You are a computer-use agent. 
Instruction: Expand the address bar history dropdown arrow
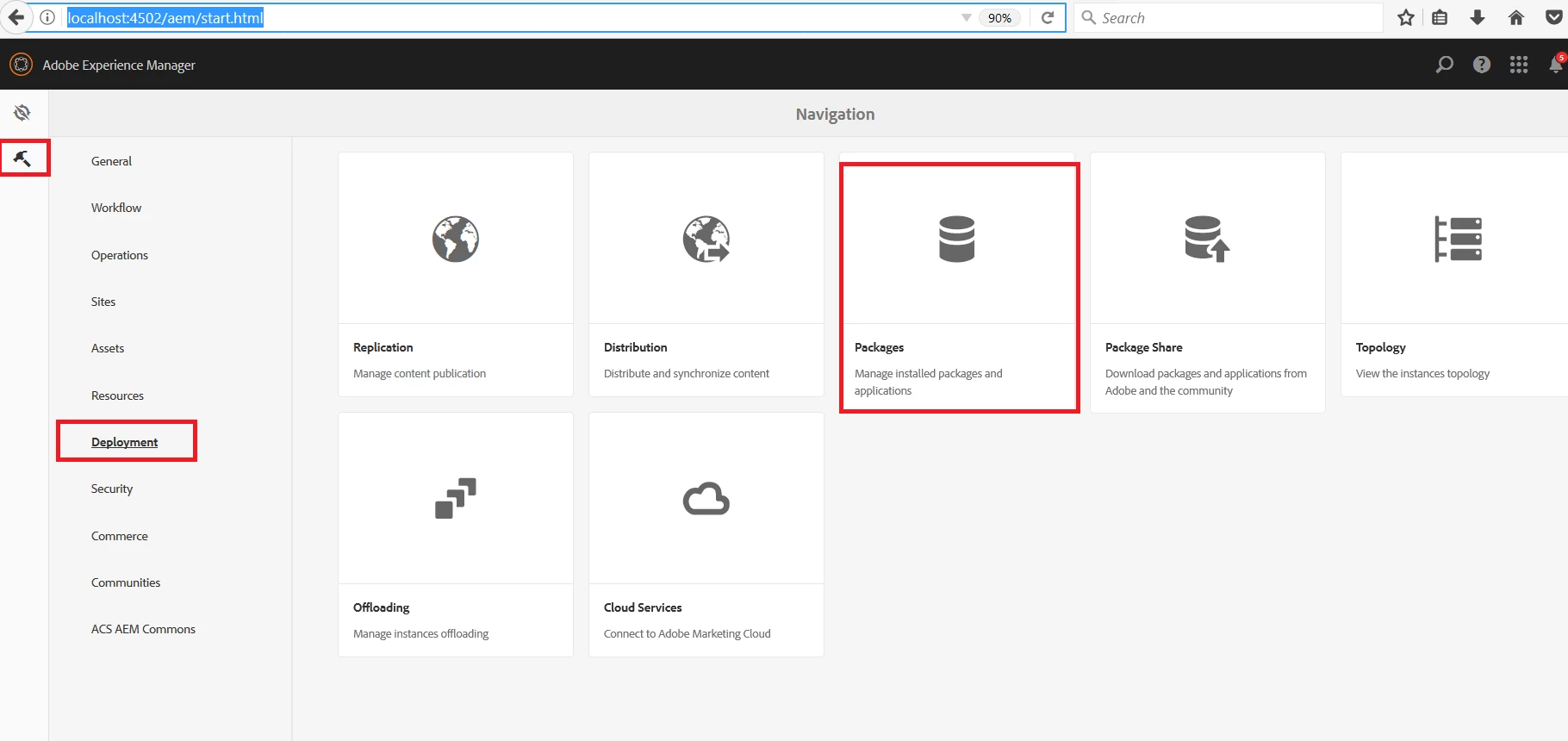click(967, 18)
